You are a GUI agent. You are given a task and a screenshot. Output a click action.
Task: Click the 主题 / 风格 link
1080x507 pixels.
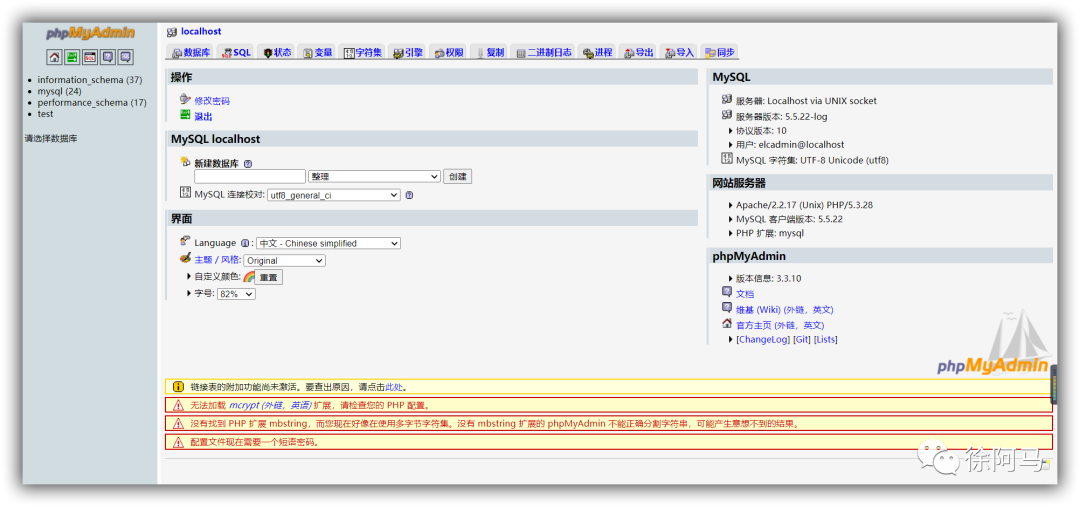click(x=218, y=260)
